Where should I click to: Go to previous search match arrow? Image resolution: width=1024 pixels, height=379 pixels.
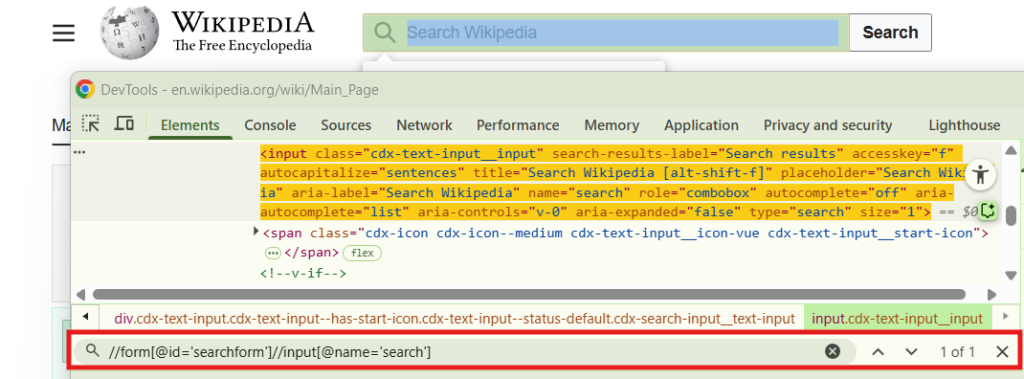(x=878, y=352)
